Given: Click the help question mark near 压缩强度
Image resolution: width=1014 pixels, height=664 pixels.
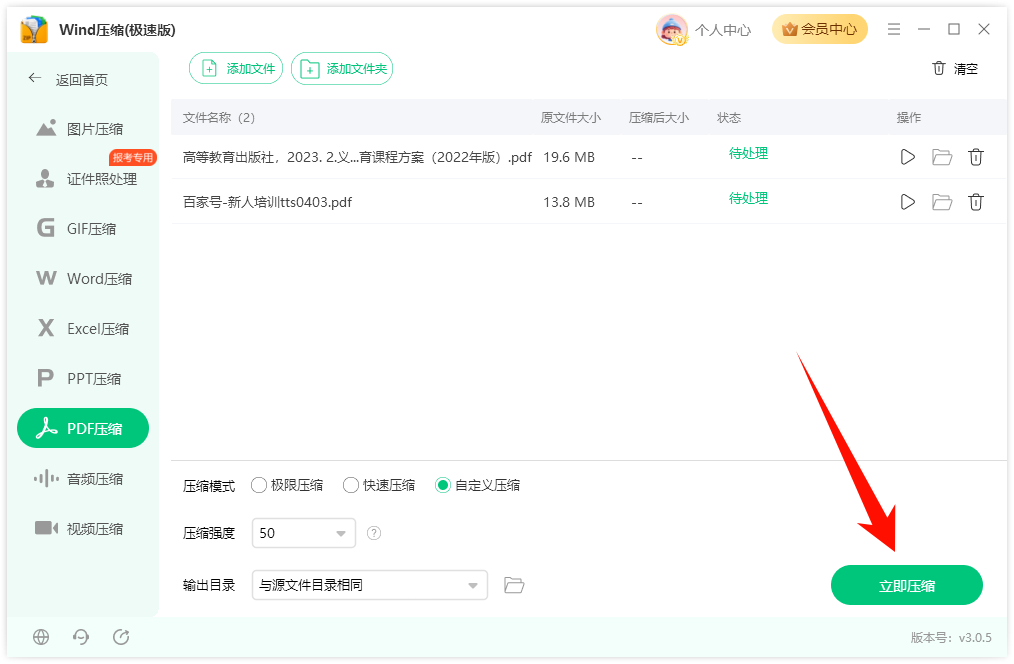Looking at the screenshot, I should tap(374, 533).
